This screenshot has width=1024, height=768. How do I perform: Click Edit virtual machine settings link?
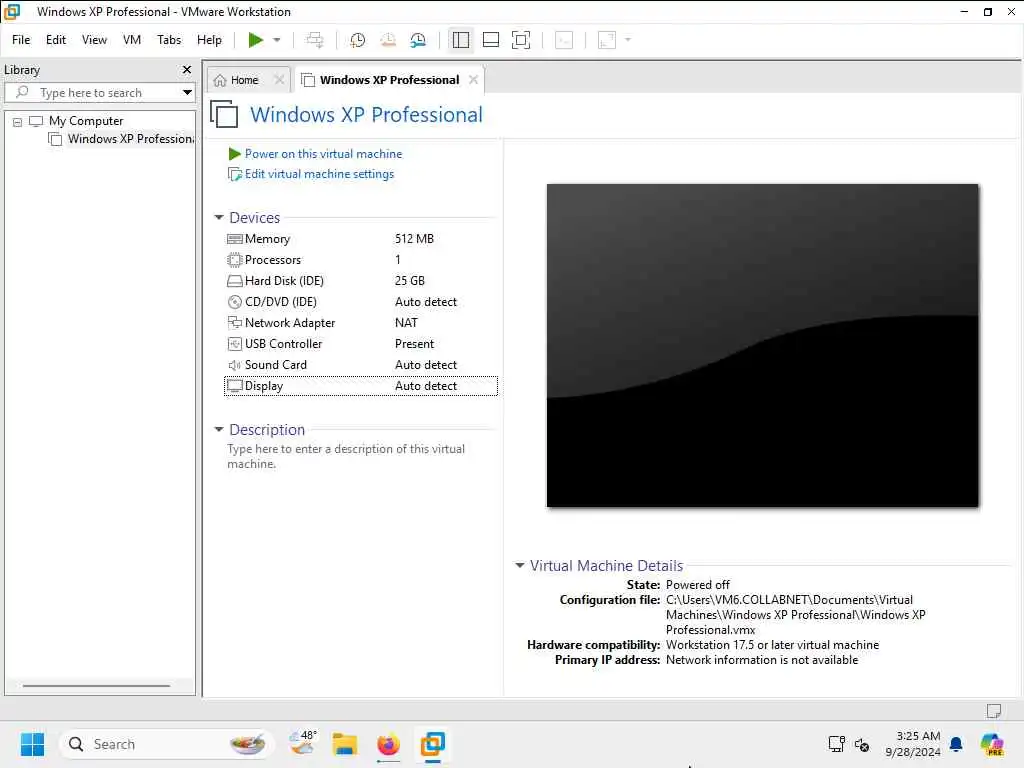[319, 174]
